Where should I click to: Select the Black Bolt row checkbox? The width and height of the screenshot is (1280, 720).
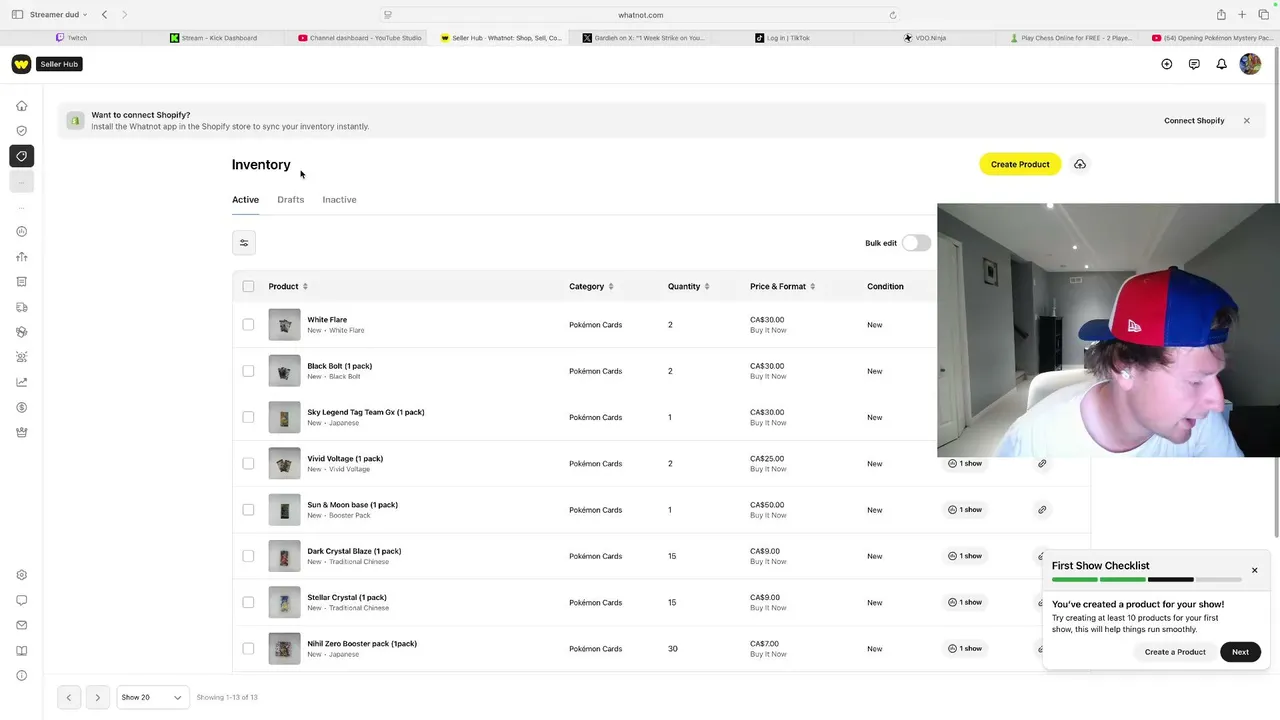[248, 371]
